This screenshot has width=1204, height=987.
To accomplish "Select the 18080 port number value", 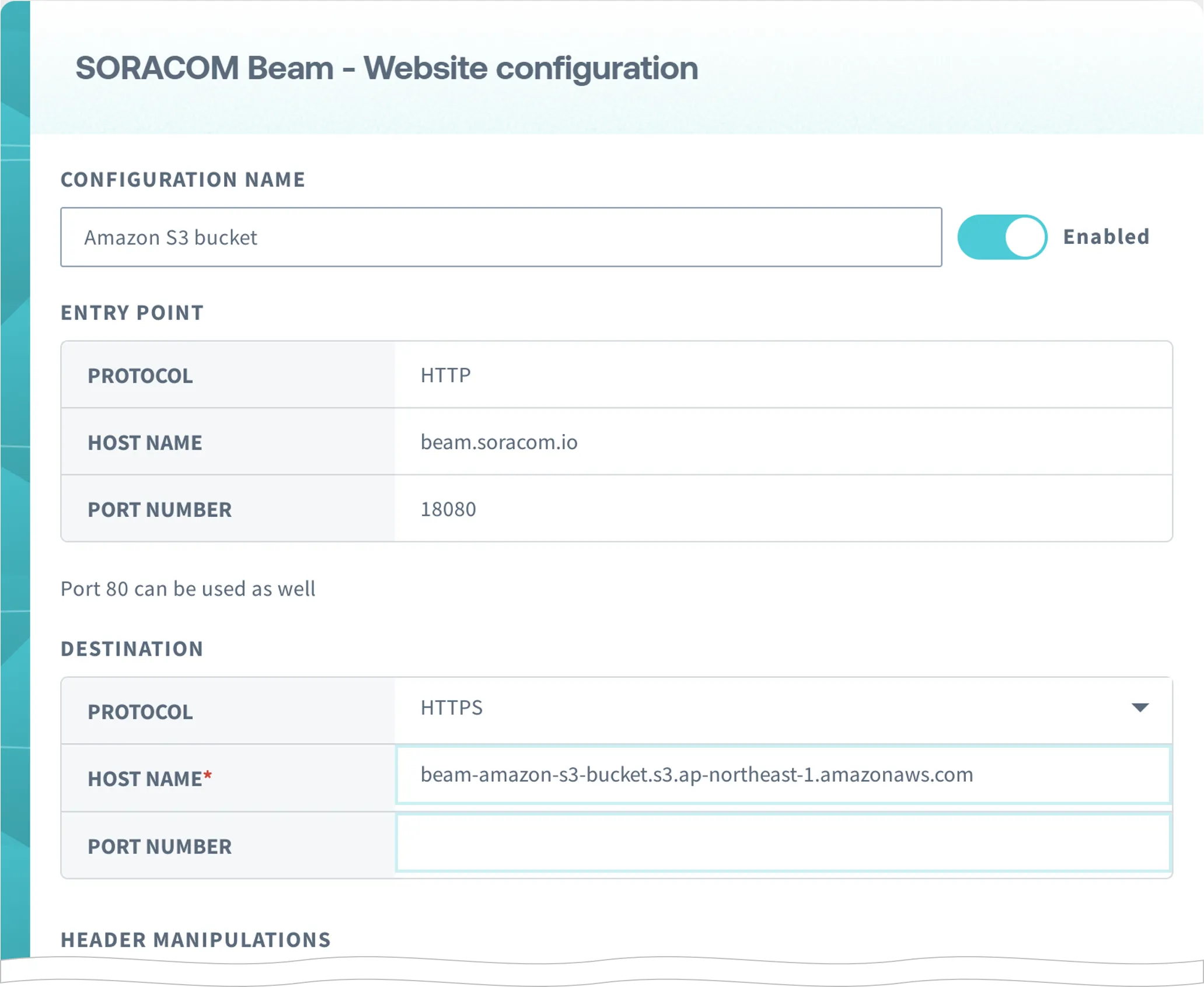I will coord(448,509).
